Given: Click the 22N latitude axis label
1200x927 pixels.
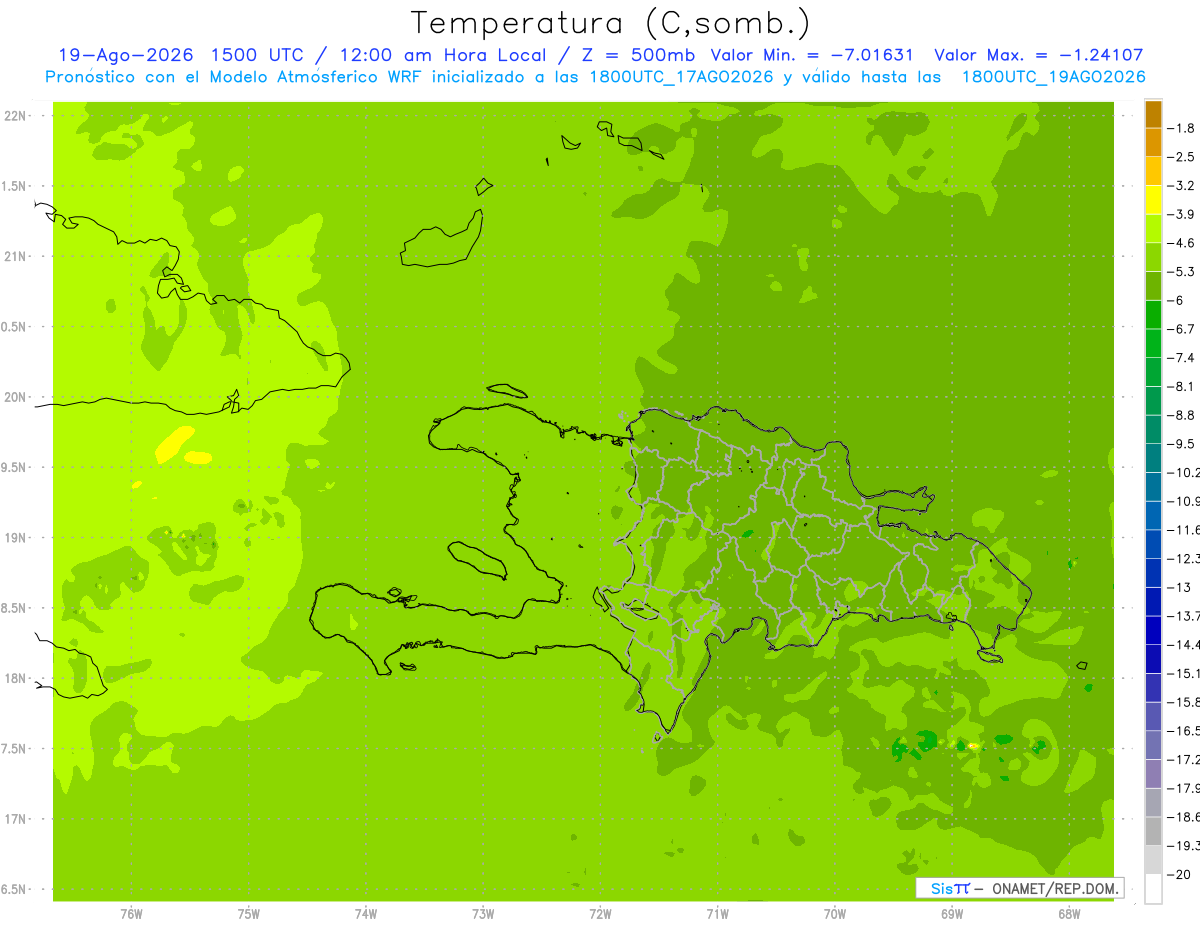Looking at the screenshot, I should tap(16, 116).
